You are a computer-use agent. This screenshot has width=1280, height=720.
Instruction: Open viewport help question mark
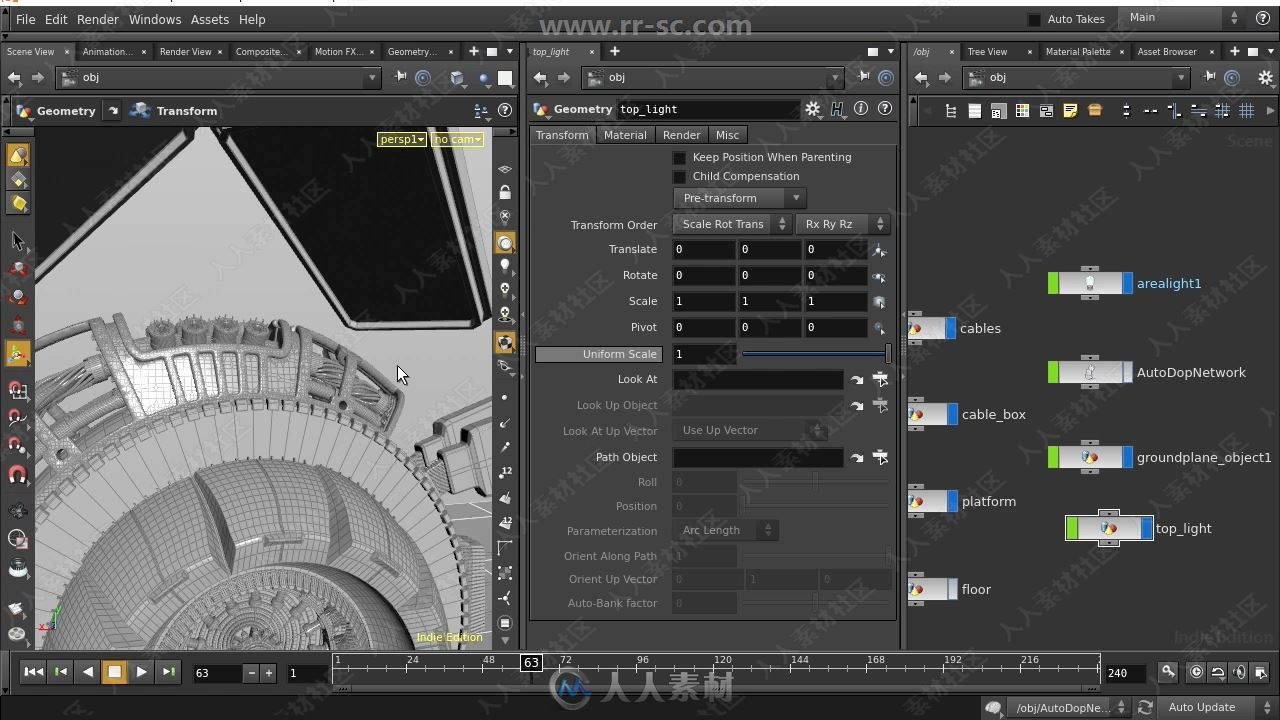tap(505, 111)
